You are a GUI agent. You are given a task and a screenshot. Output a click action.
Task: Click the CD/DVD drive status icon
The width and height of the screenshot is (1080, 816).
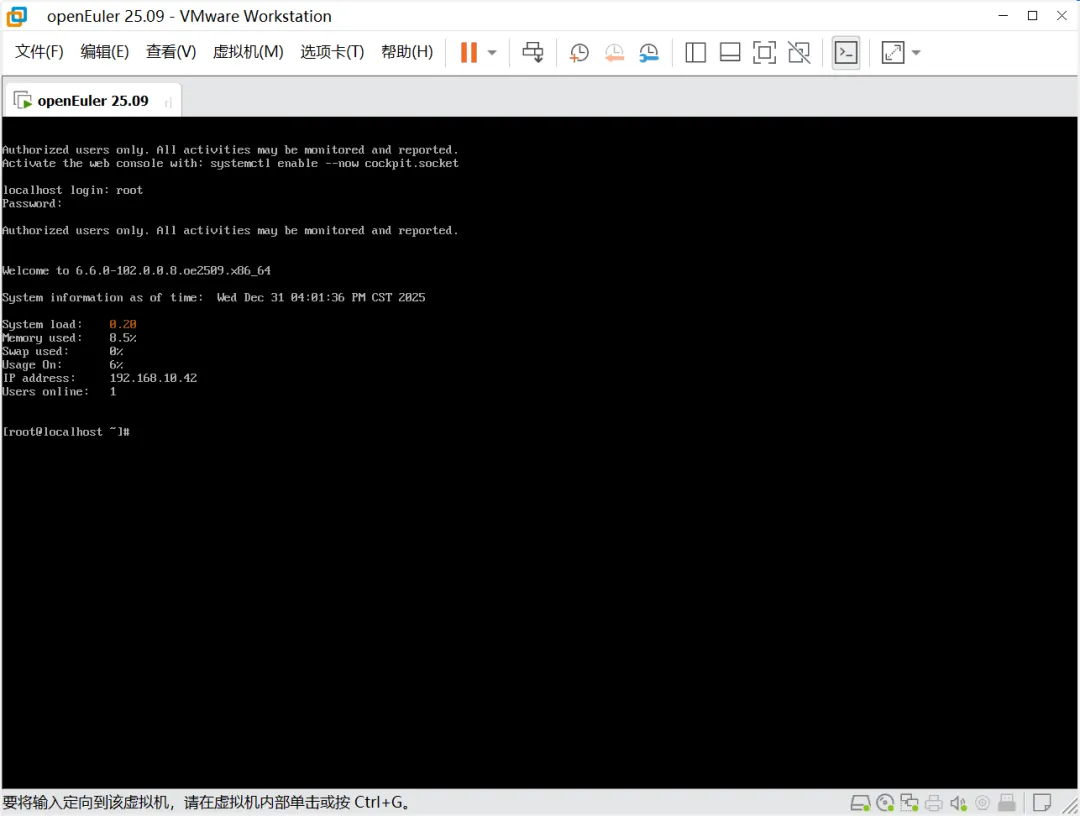(x=885, y=803)
